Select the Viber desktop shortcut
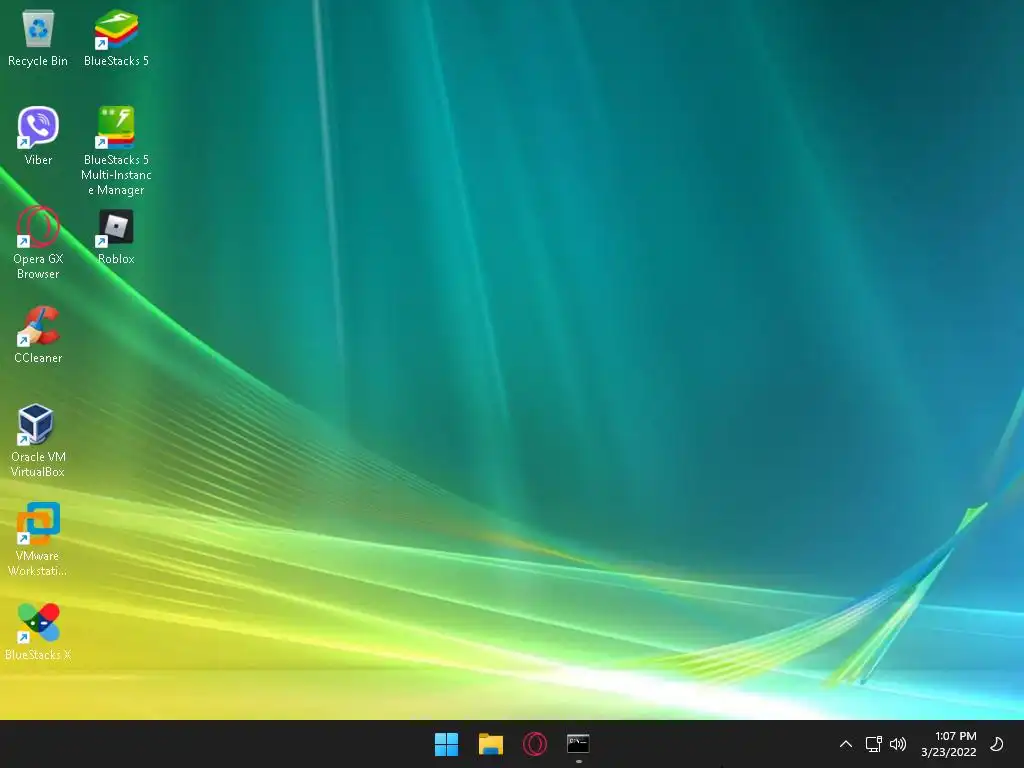Image resolution: width=1024 pixels, height=768 pixels. (38, 136)
